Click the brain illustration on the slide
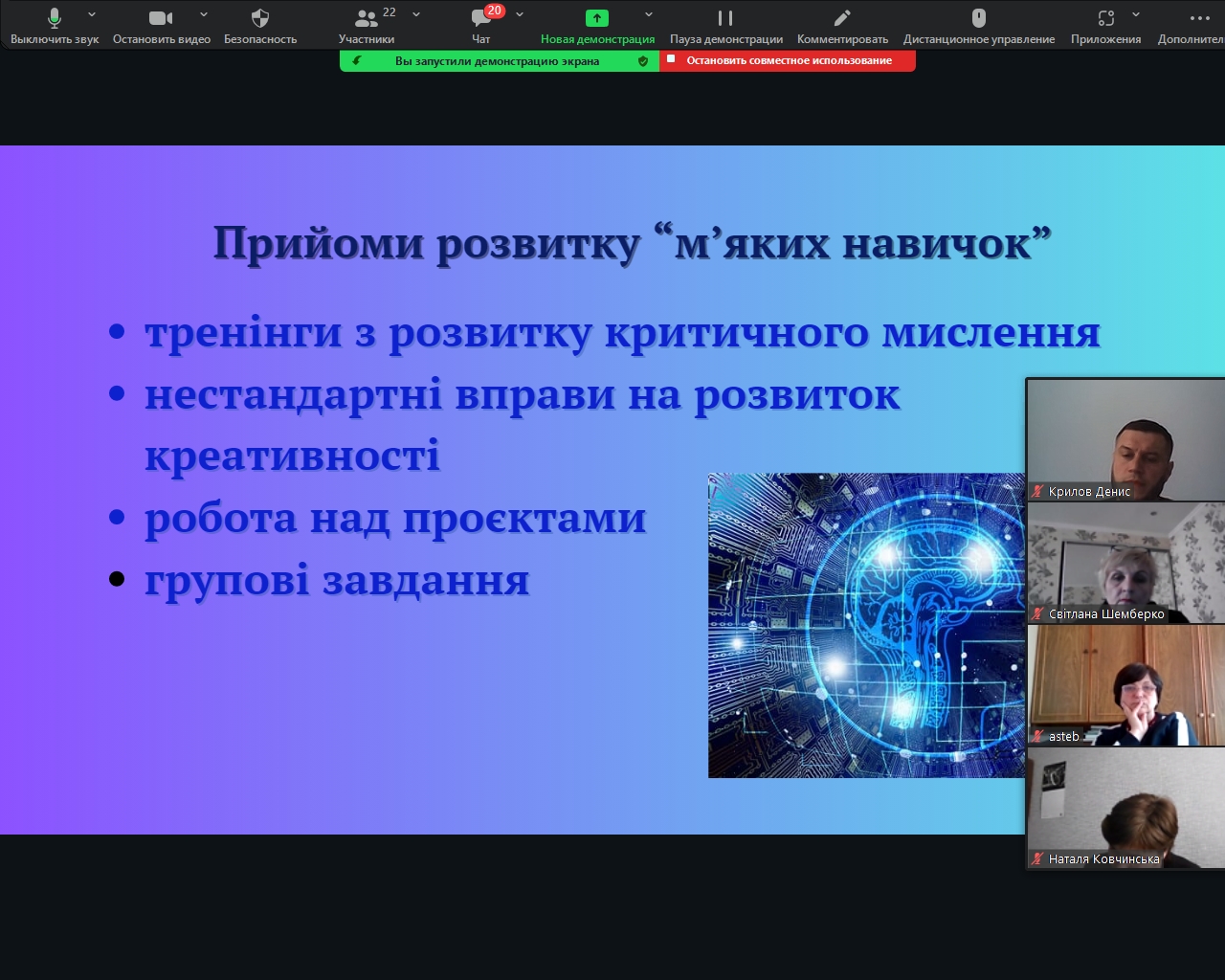 (x=866, y=625)
